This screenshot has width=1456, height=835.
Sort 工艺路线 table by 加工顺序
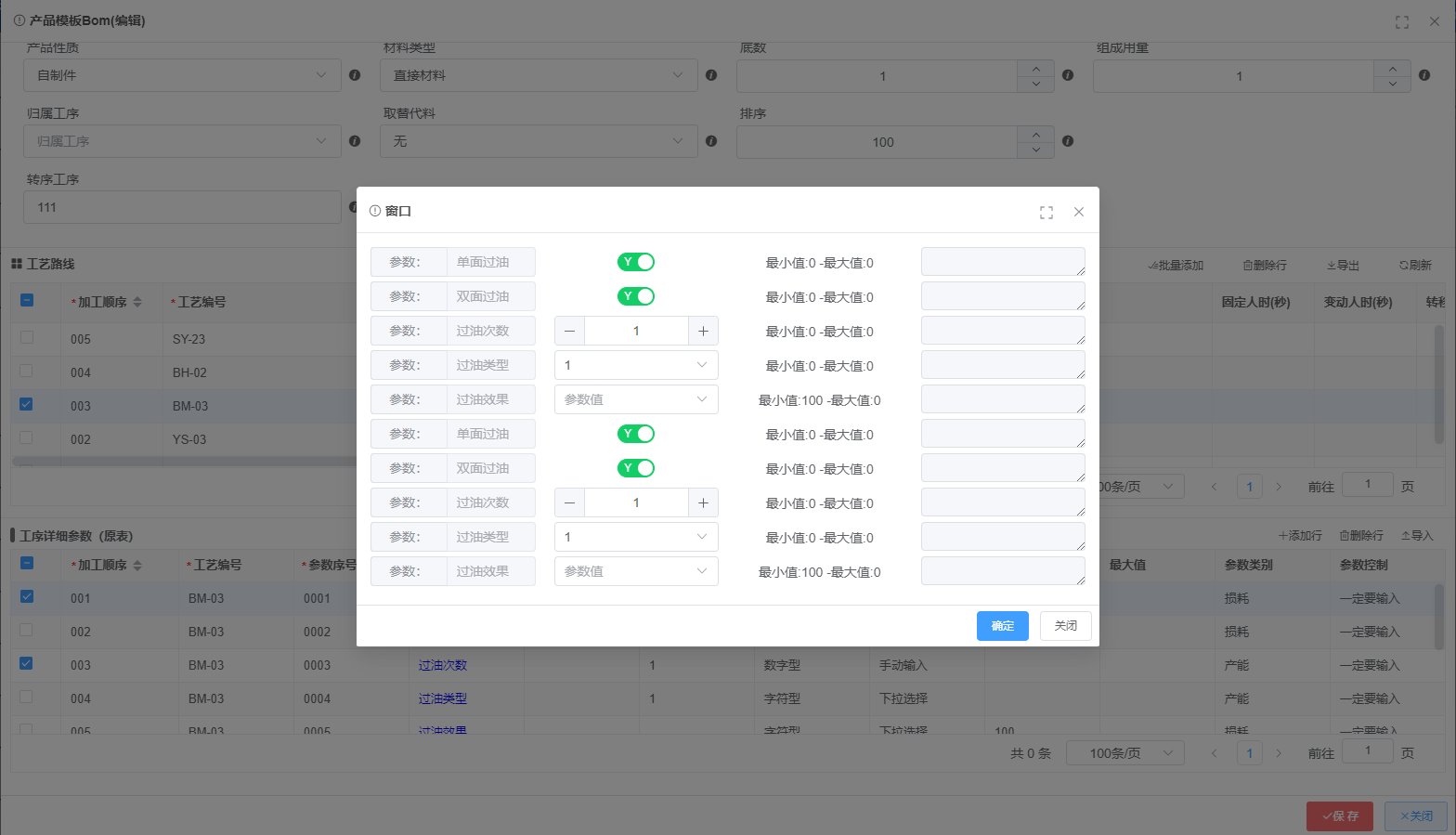point(137,302)
